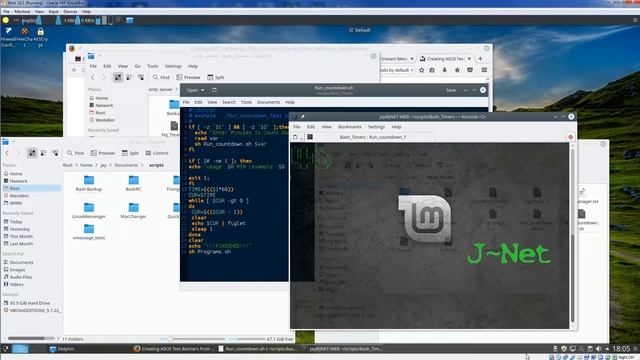Open Documents menu in text editor
The image size is (640, 360).
click(x=268, y=102)
